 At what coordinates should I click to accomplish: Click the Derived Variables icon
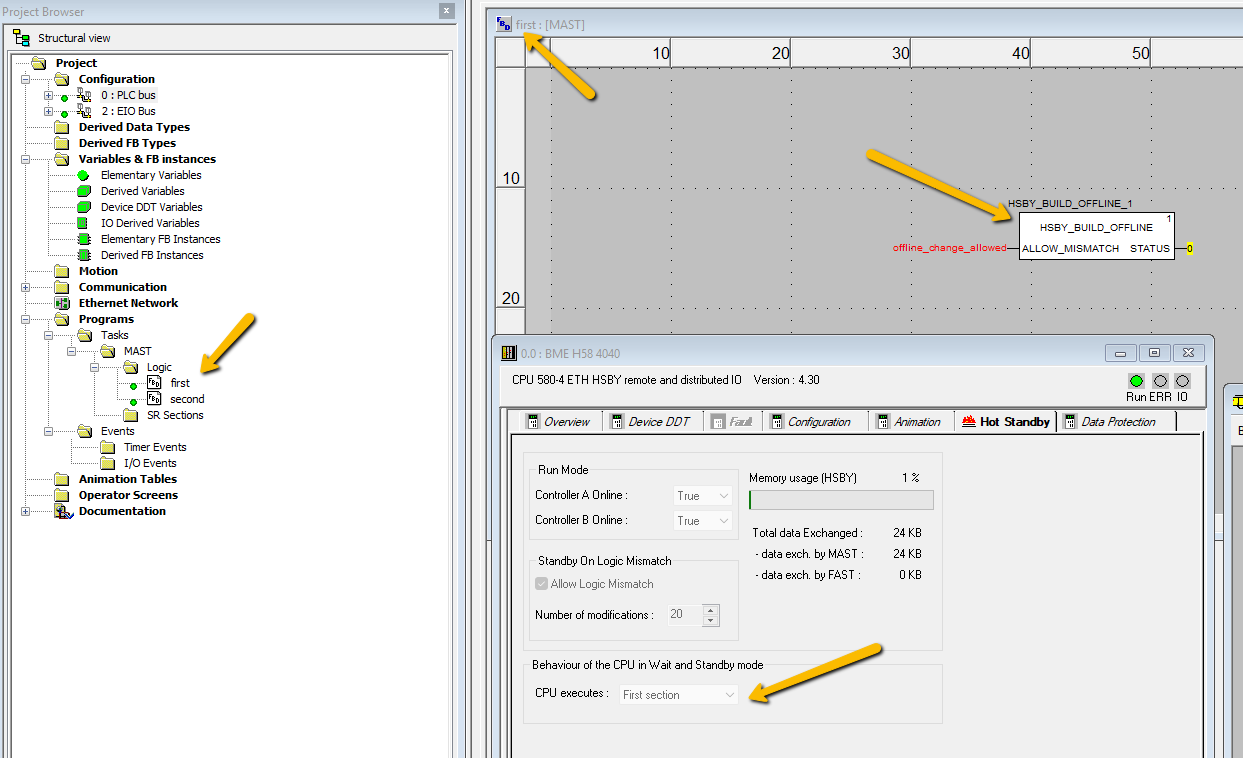[x=84, y=191]
